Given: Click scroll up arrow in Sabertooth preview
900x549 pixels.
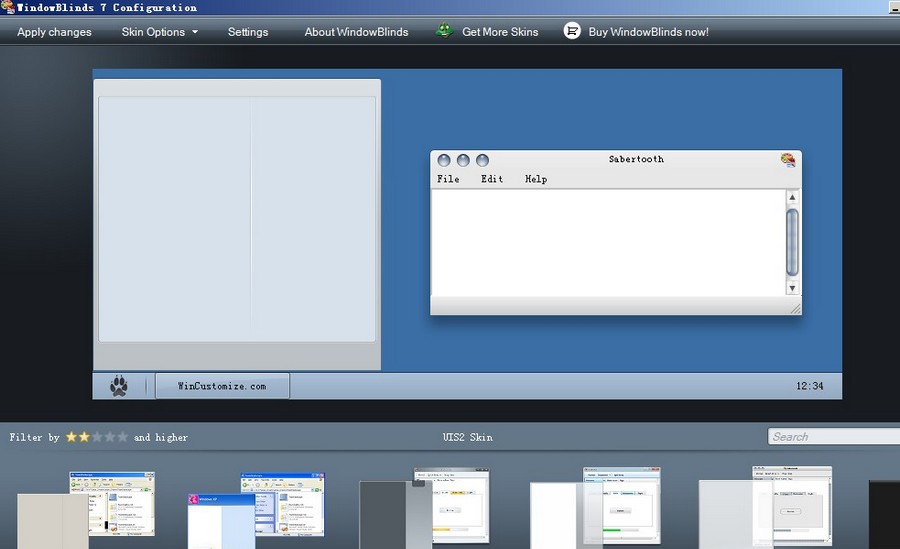Looking at the screenshot, I should point(792,198).
